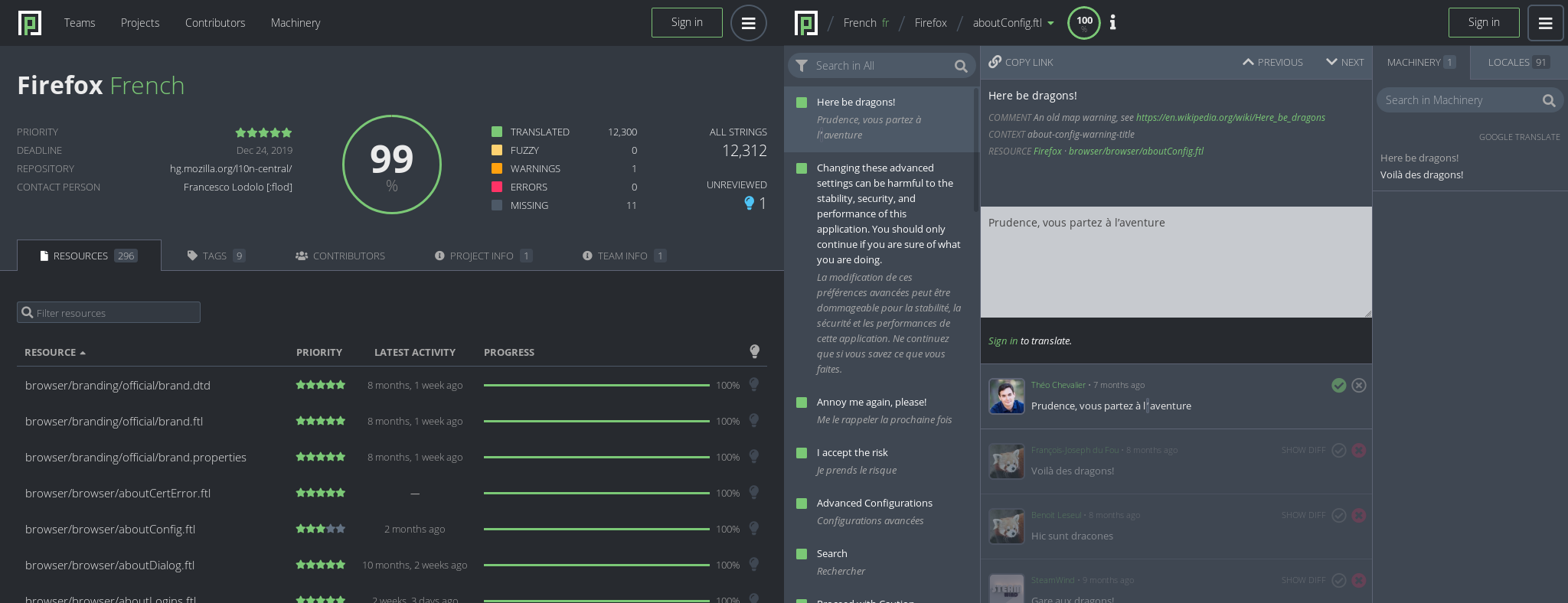Click Sign in button in left window
The height and width of the screenshot is (603, 1568).
pos(687,23)
